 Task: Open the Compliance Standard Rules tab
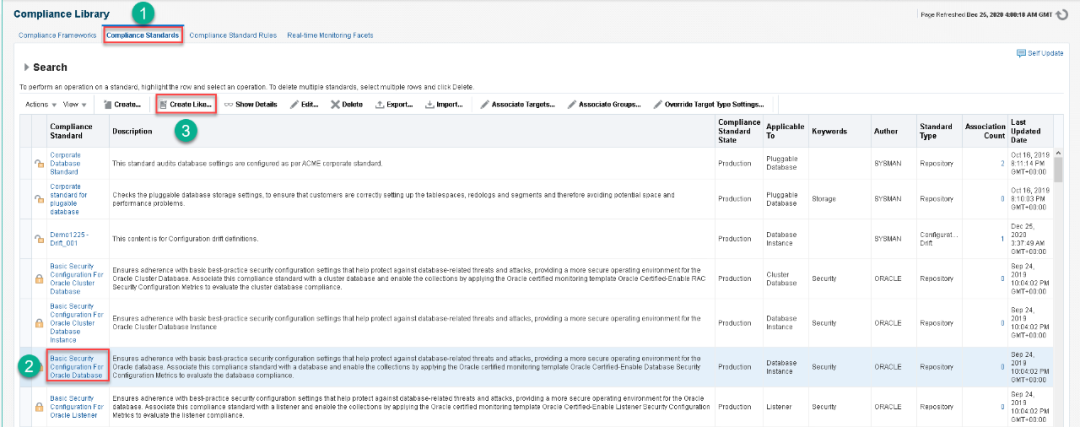pos(233,35)
